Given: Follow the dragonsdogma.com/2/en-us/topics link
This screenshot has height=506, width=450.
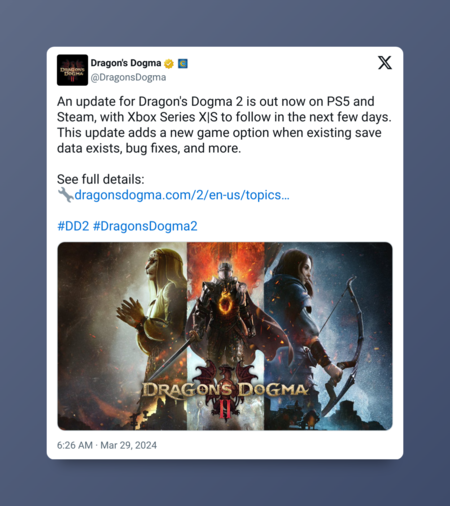Looking at the screenshot, I should pyautogui.click(x=182, y=195).
